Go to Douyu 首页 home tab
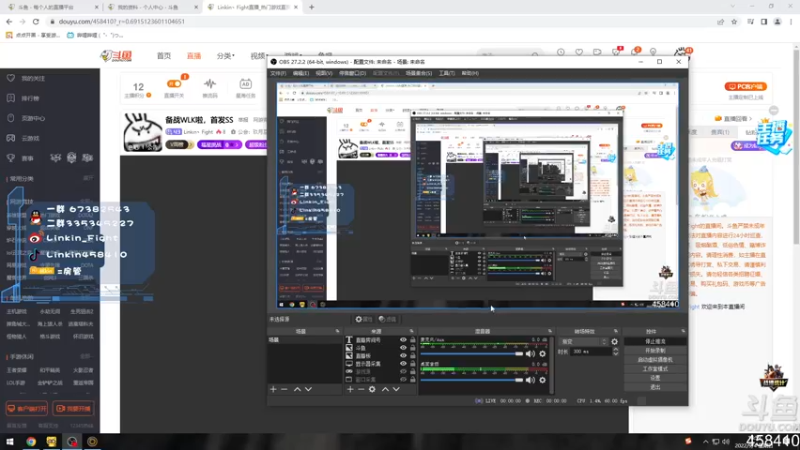This screenshot has height=450, width=800. [164, 56]
